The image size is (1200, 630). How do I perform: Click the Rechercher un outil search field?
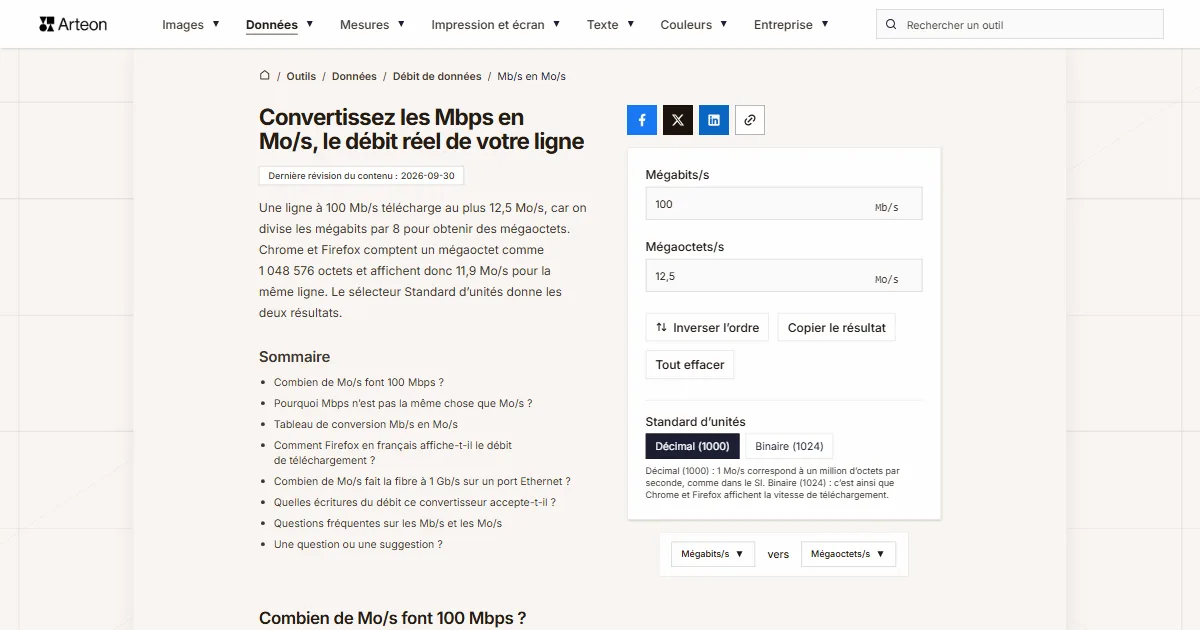click(x=1020, y=24)
